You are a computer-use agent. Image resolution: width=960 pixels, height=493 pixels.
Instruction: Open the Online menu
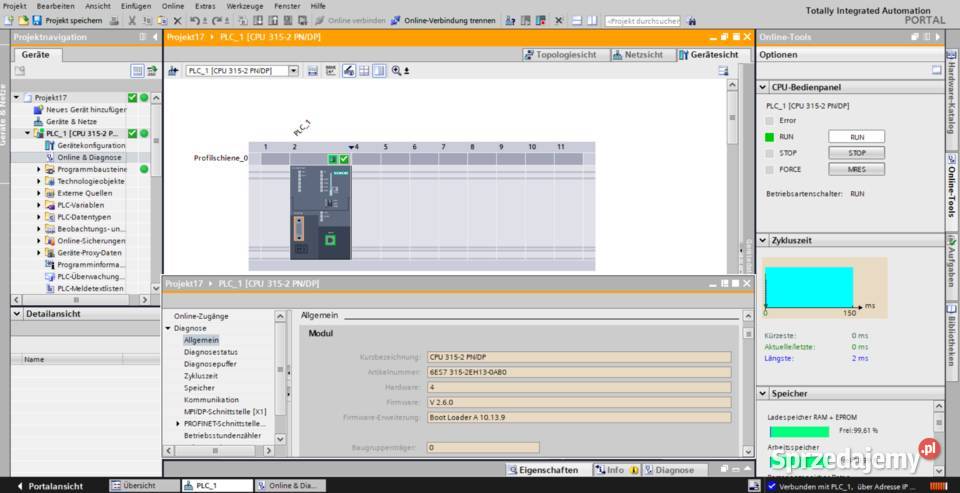173,6
